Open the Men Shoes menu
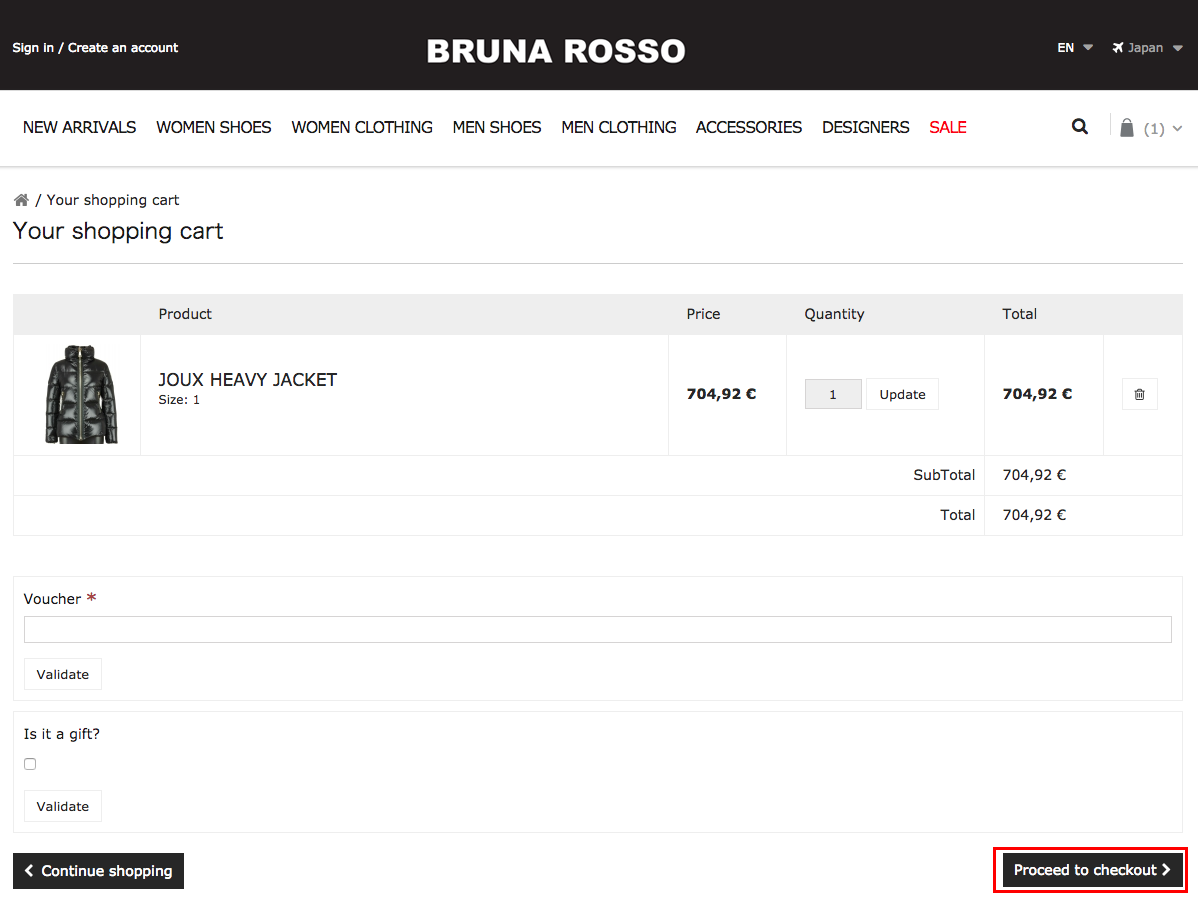Viewport: 1198px width, 900px height. click(x=497, y=128)
